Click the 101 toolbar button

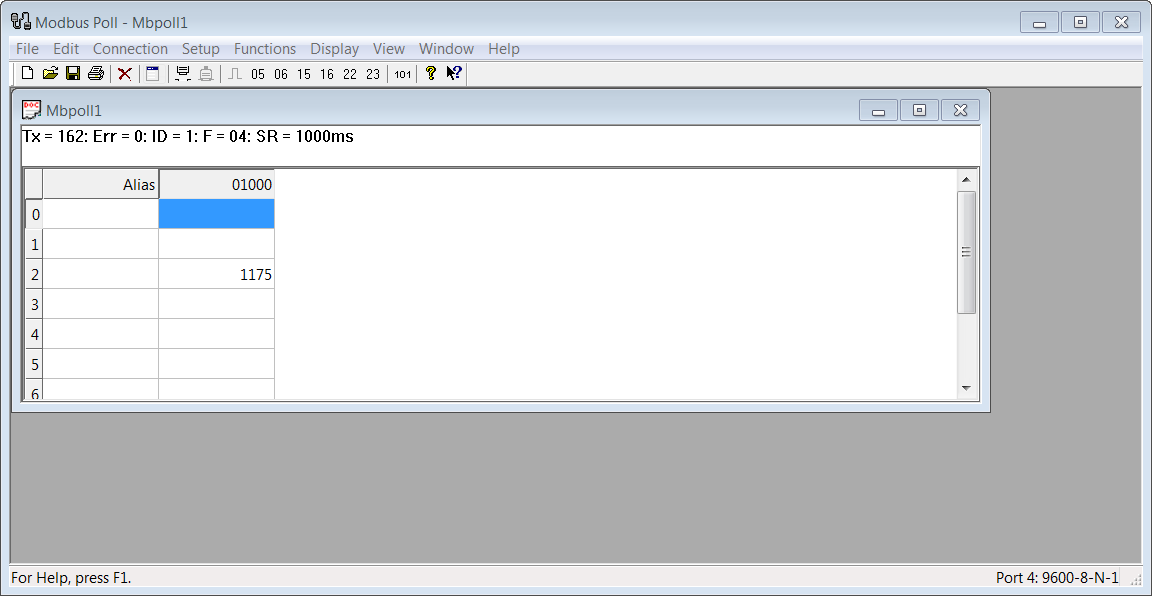tap(402, 74)
